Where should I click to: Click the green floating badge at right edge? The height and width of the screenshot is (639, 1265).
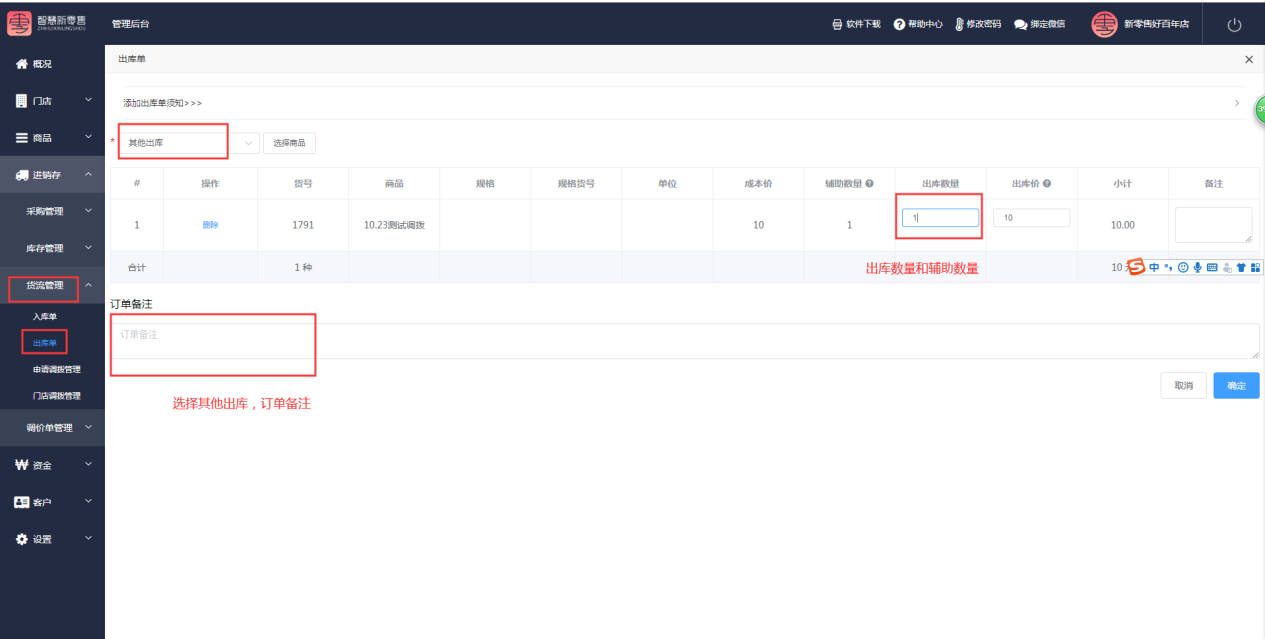click(x=1260, y=108)
